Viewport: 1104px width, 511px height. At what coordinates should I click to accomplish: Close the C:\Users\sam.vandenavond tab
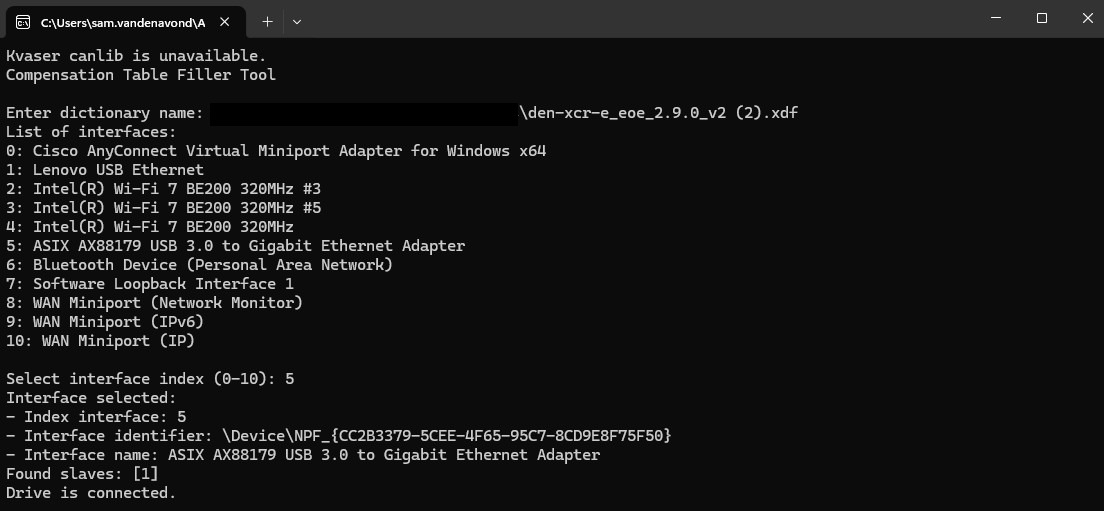227,21
